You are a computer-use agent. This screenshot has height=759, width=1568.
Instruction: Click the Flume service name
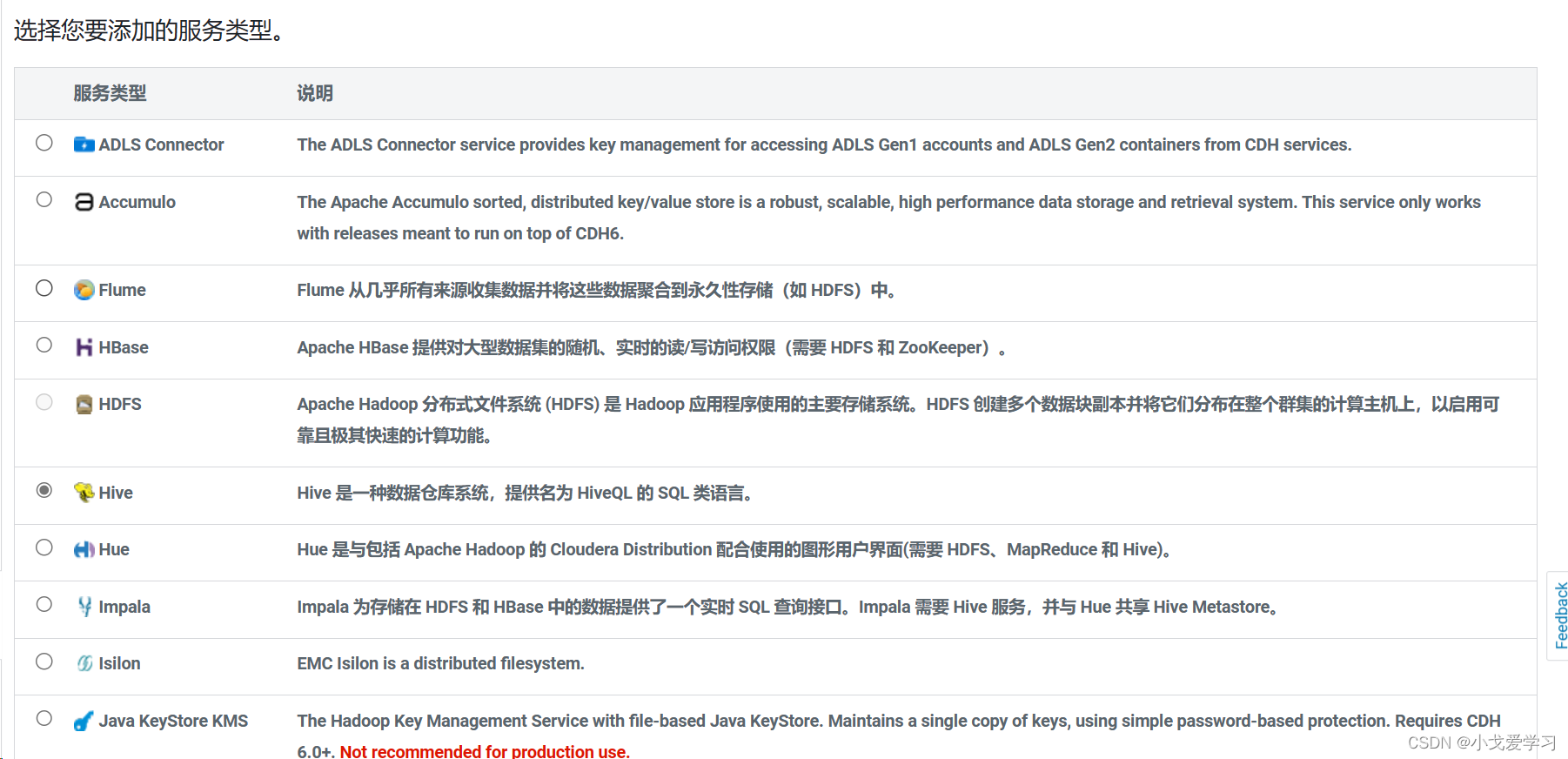(122, 290)
